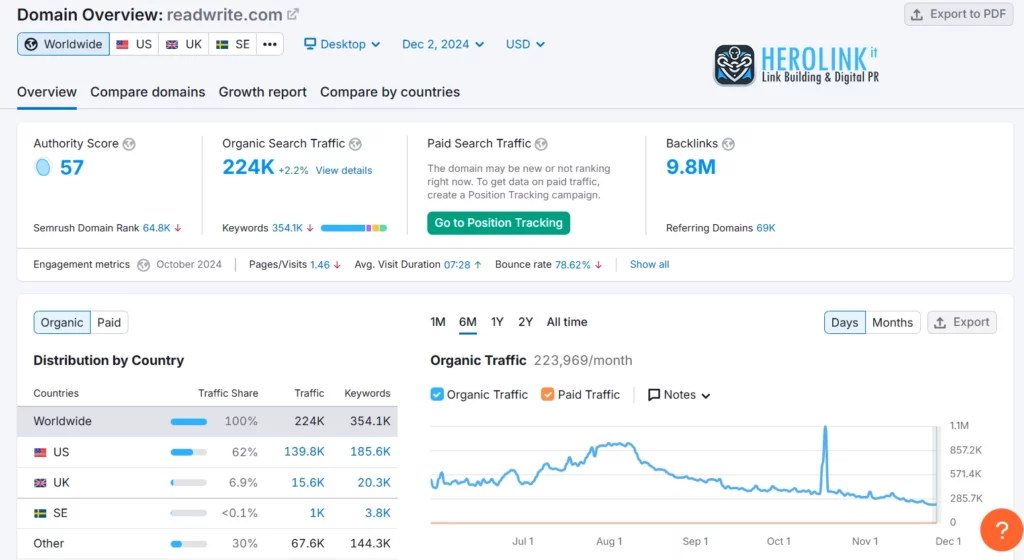Open SE traffic 1K value
The height and width of the screenshot is (560, 1024).
click(317, 513)
